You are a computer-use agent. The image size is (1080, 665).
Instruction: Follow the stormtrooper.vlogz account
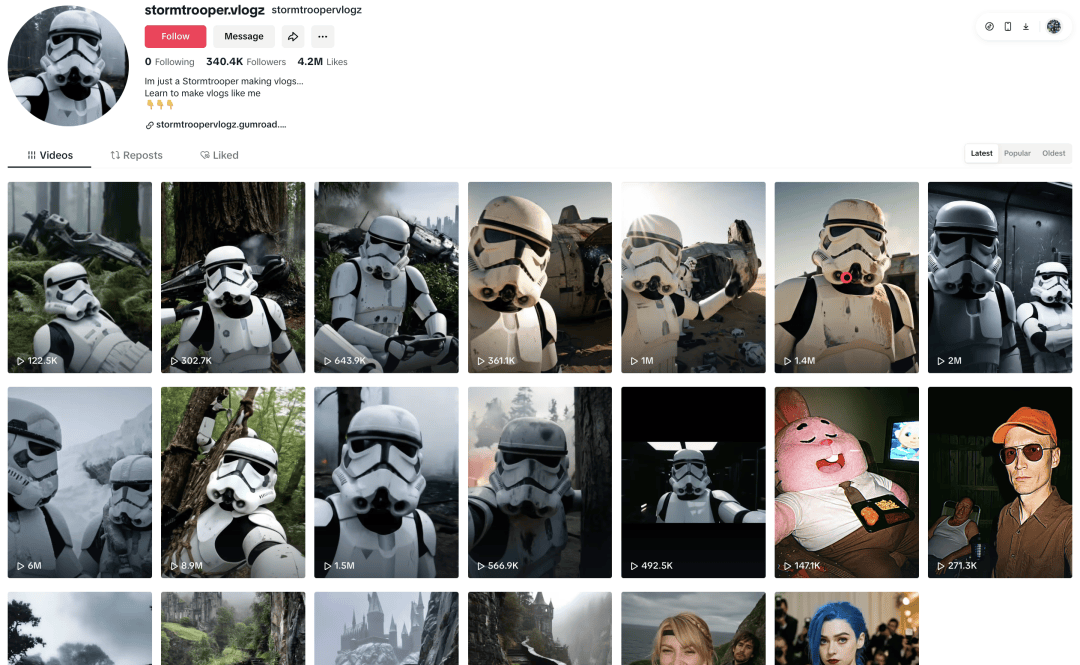click(175, 37)
